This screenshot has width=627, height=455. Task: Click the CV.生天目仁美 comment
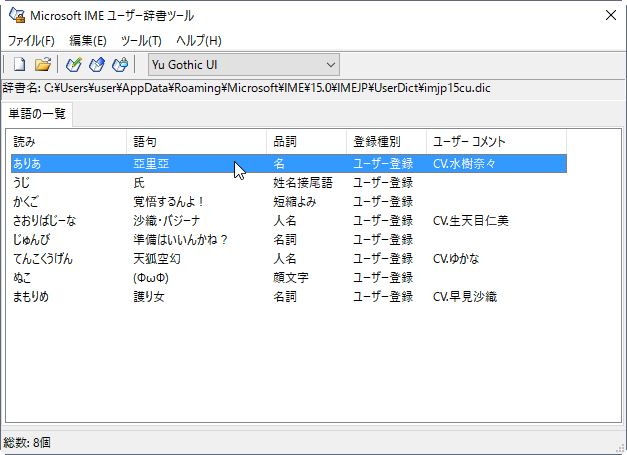471,221
